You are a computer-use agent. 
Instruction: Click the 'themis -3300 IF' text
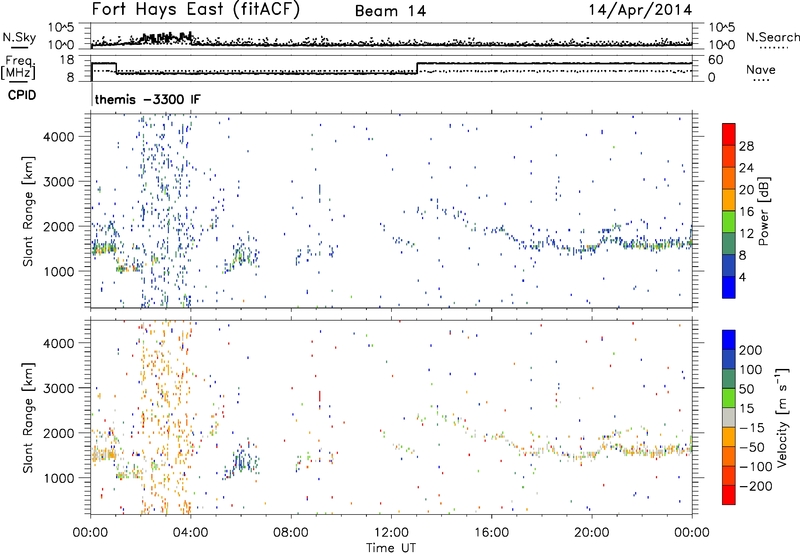click(x=147, y=99)
